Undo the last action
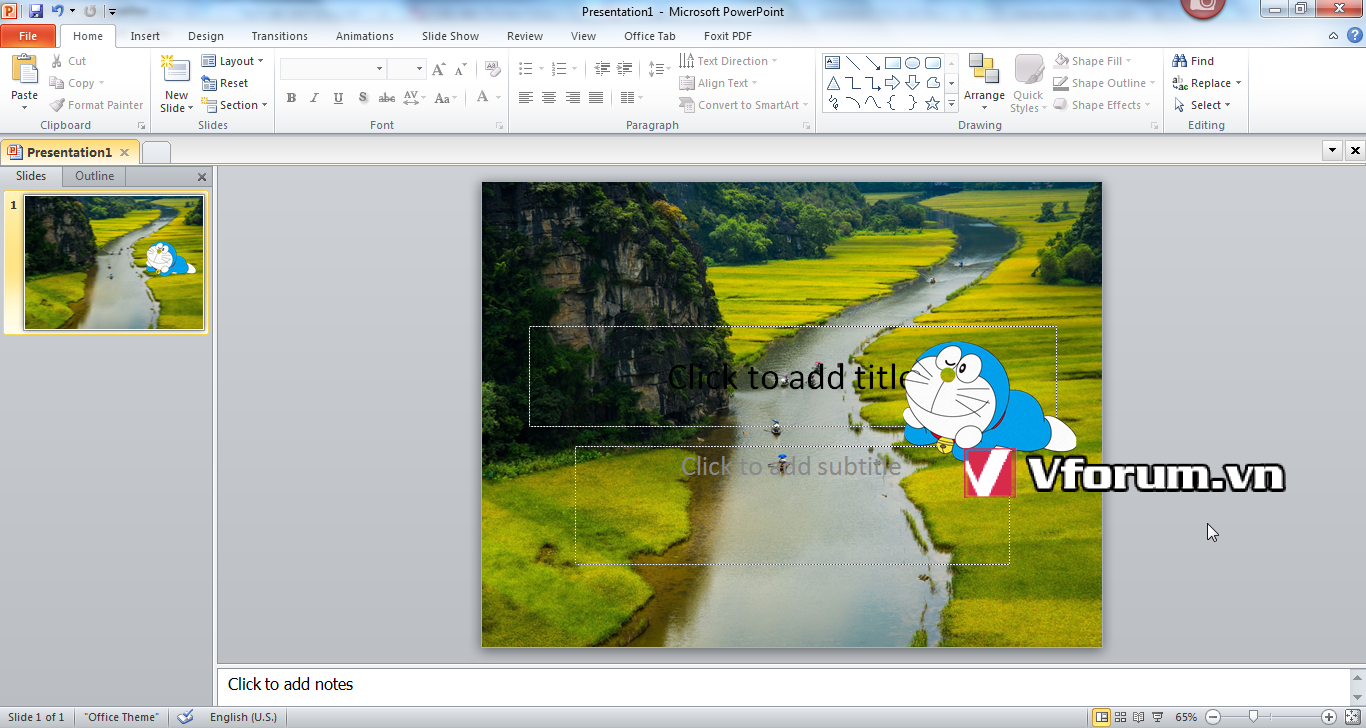Viewport: 1366px width, 728px height. coord(57,11)
